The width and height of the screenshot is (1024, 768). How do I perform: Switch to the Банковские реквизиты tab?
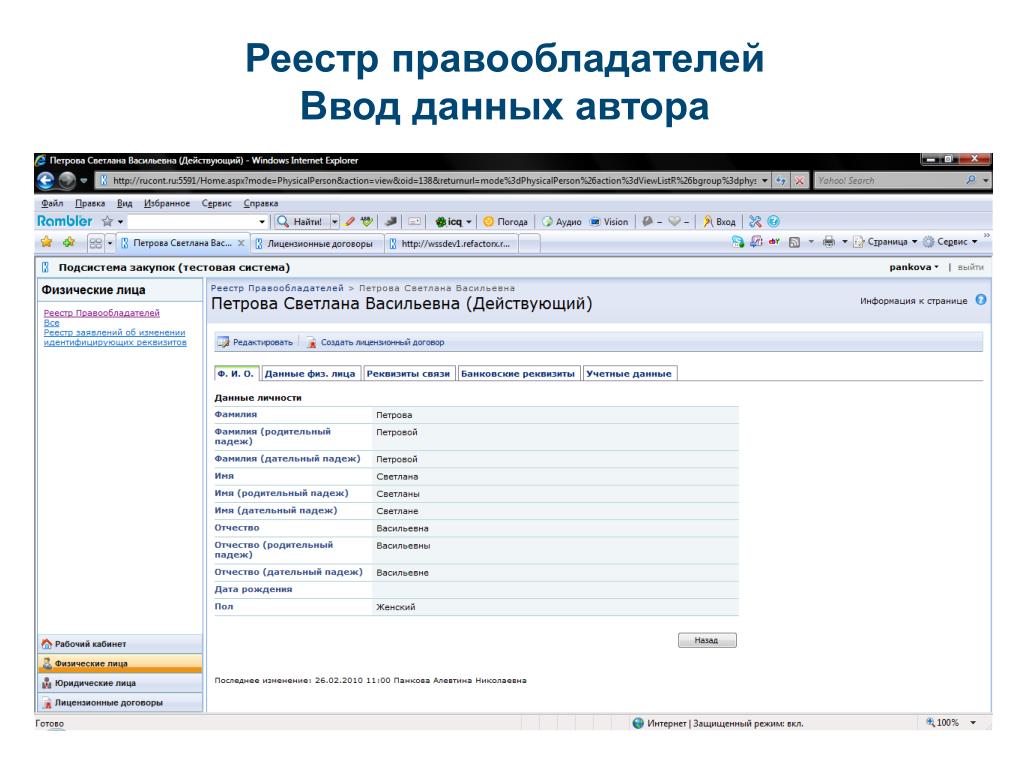click(x=518, y=373)
